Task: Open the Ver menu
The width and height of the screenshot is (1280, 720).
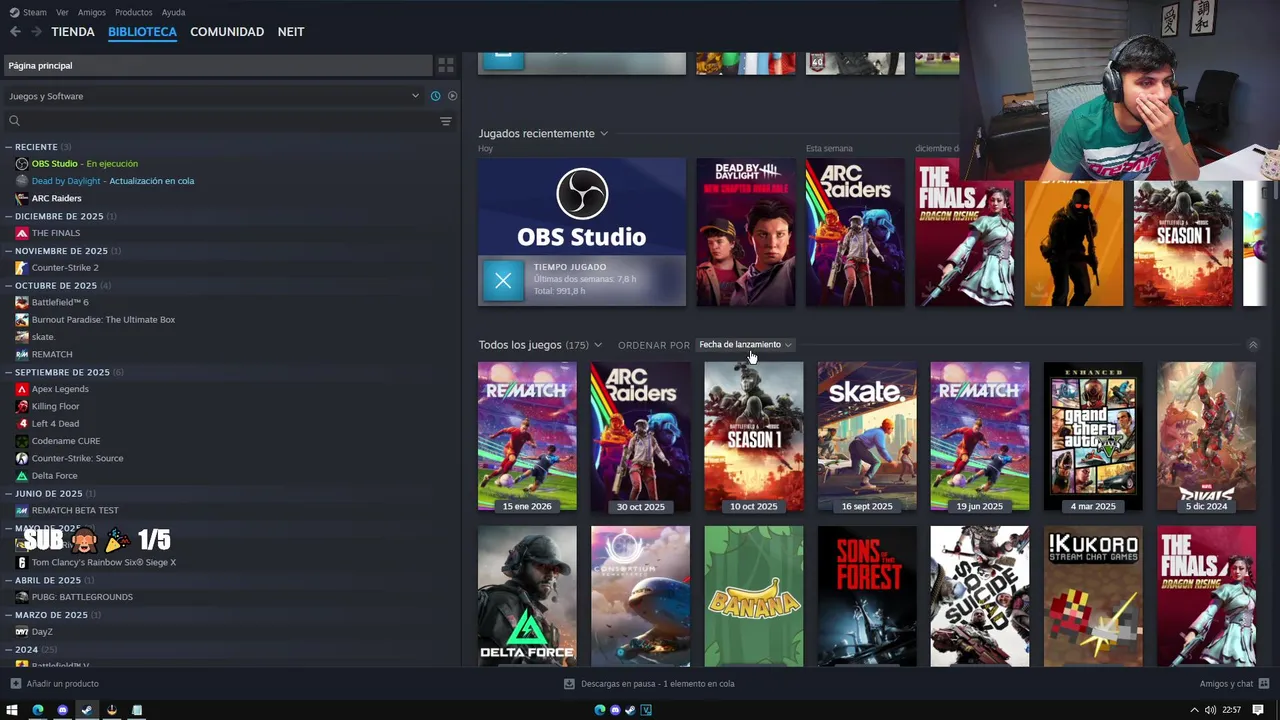Action: 62,12
